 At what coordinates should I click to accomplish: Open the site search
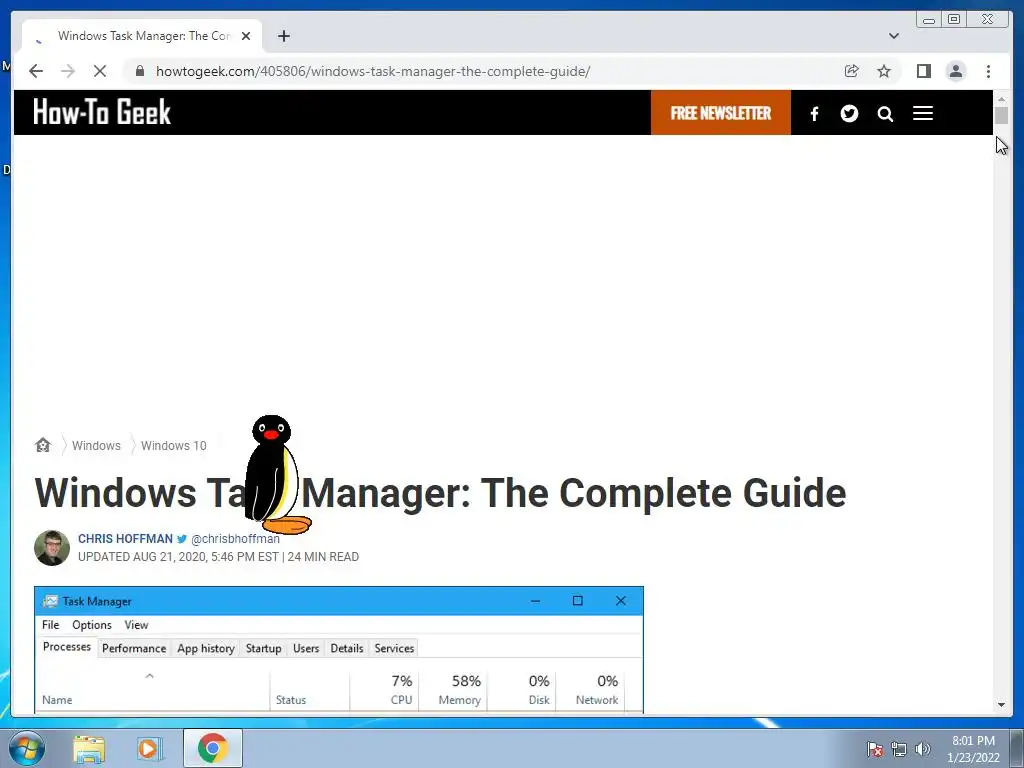[885, 114]
